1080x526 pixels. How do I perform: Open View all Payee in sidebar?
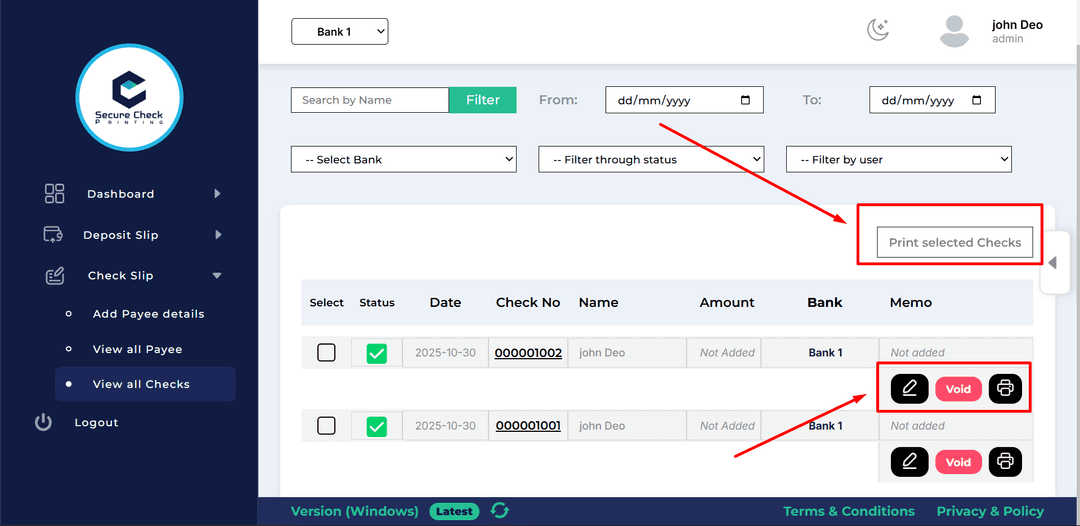click(137, 349)
